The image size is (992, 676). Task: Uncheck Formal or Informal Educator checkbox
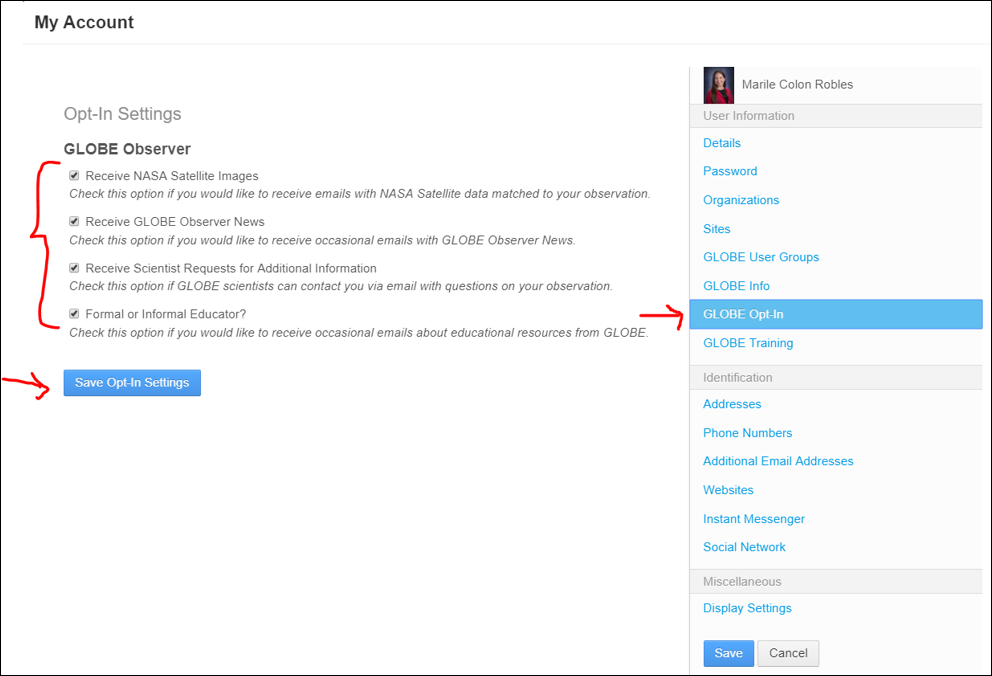pyautogui.click(x=74, y=314)
